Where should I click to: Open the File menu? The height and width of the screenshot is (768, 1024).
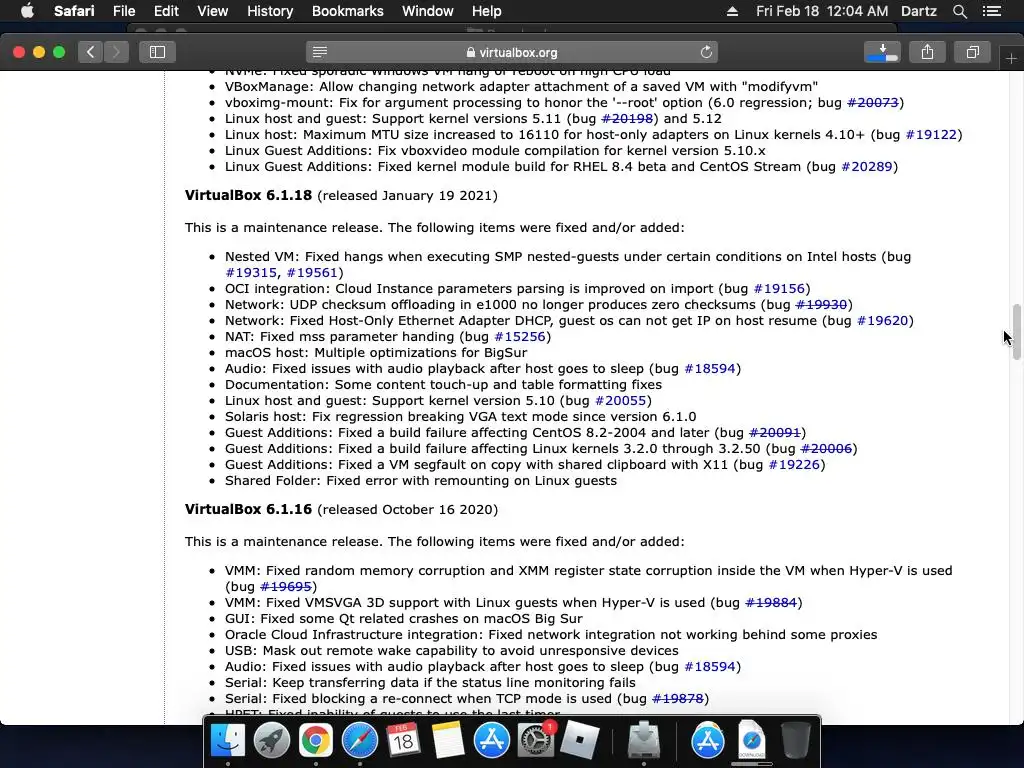(x=123, y=11)
